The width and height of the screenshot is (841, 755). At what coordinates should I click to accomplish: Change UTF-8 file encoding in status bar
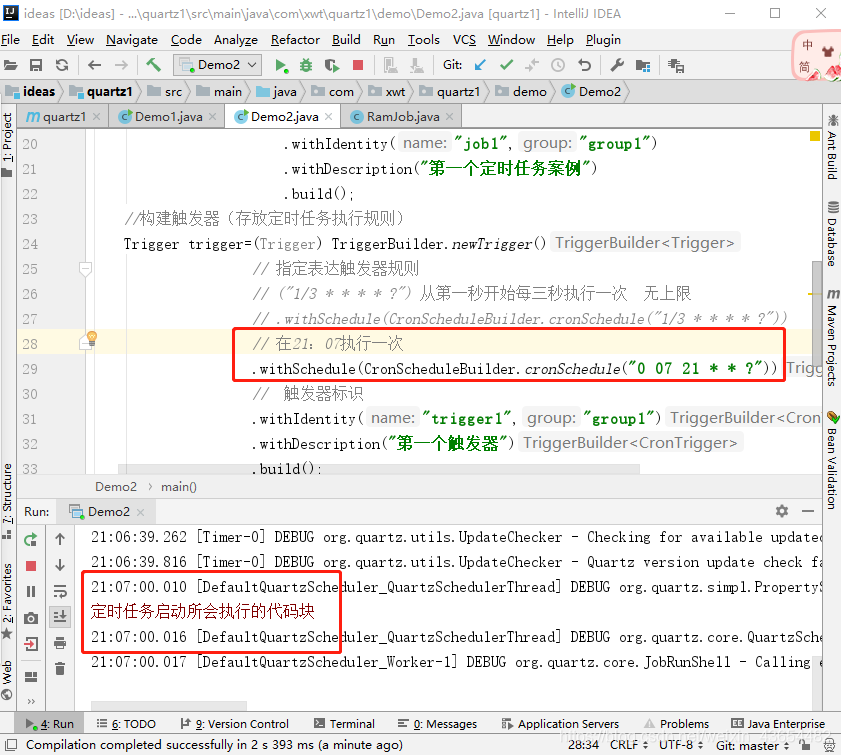point(680,745)
